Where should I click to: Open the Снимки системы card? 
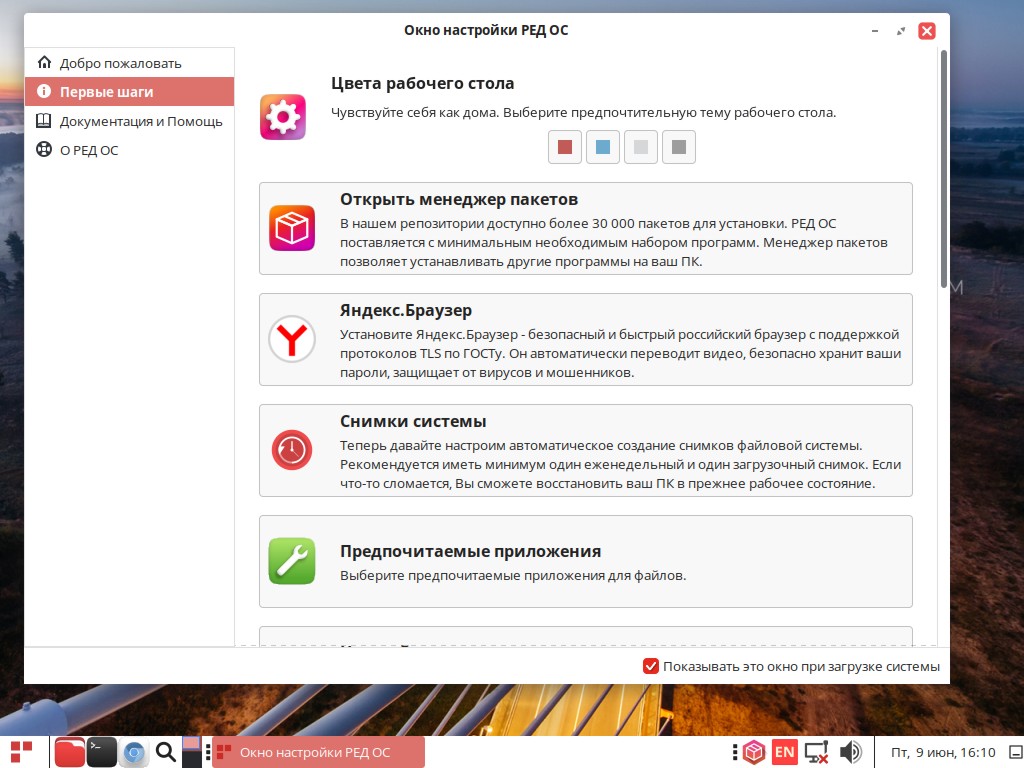click(586, 451)
